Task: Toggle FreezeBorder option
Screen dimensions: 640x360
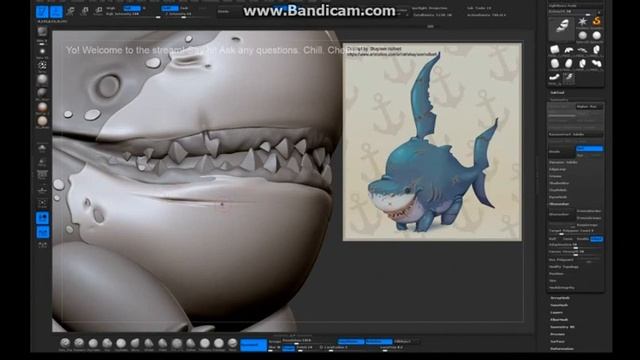Action: tap(589, 211)
